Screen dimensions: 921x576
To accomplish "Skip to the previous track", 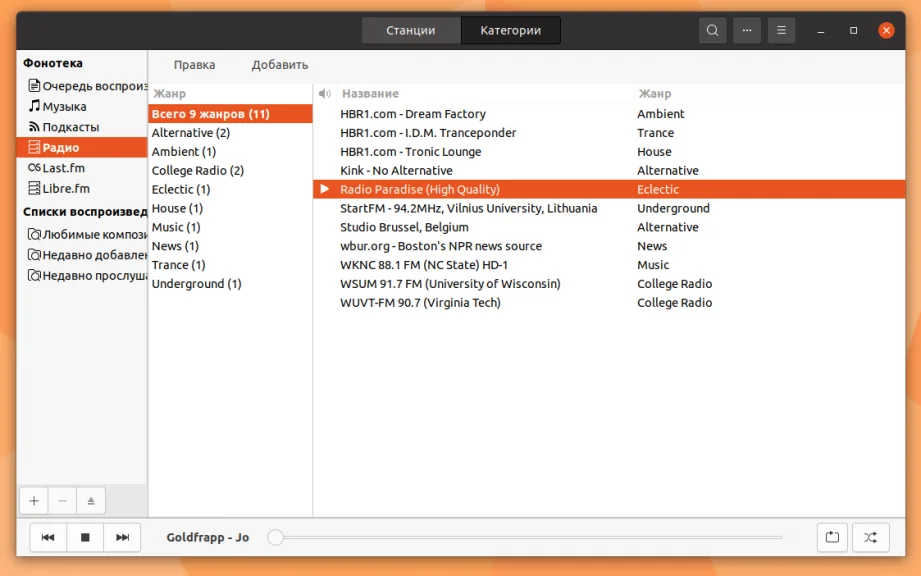I will click(x=48, y=538).
